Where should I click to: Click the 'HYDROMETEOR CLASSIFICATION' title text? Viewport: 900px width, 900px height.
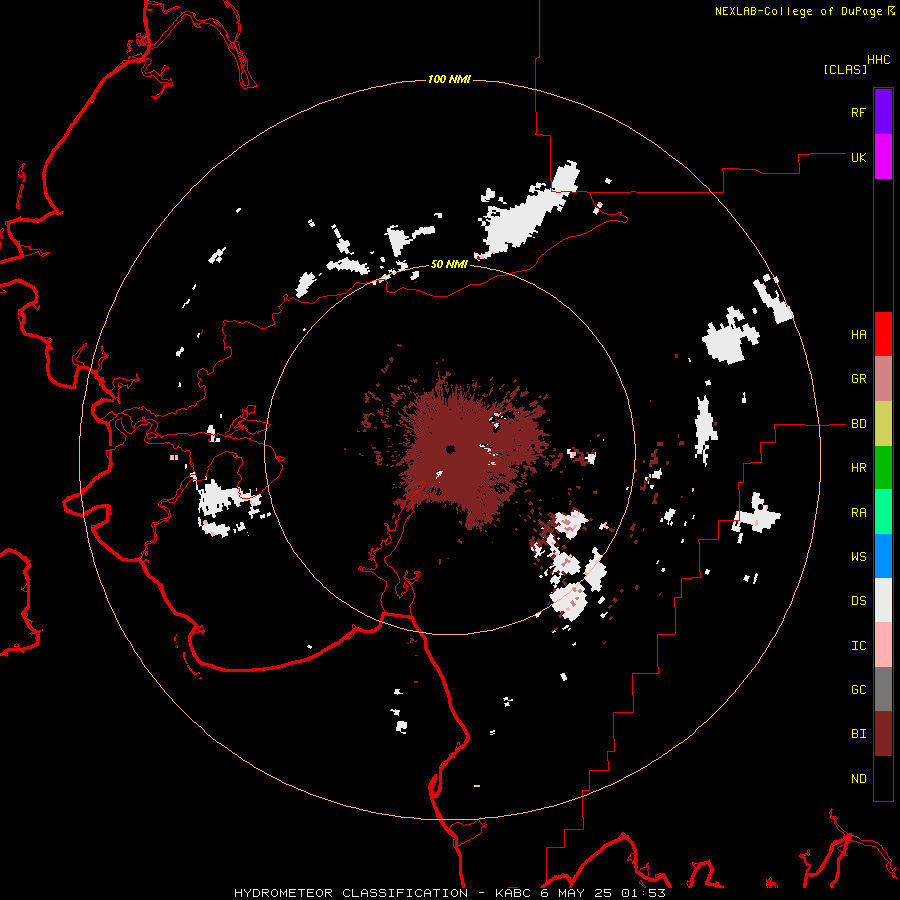(x=351, y=893)
